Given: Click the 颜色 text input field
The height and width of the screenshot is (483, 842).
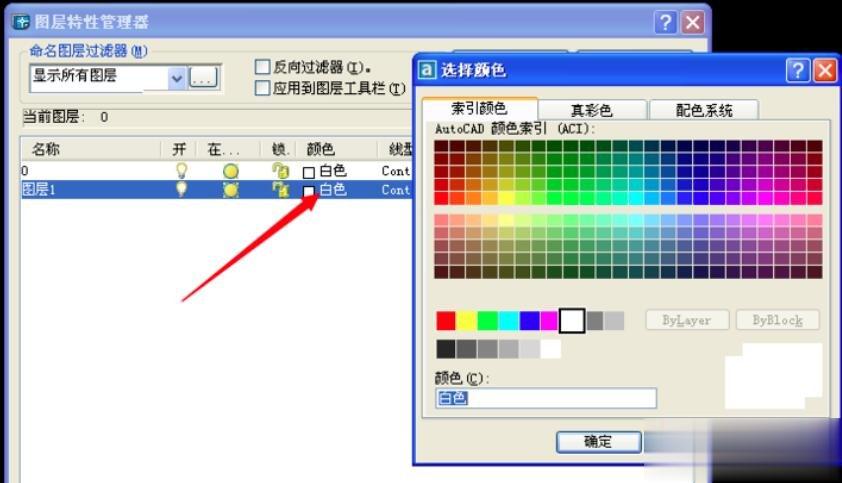Looking at the screenshot, I should [x=546, y=398].
